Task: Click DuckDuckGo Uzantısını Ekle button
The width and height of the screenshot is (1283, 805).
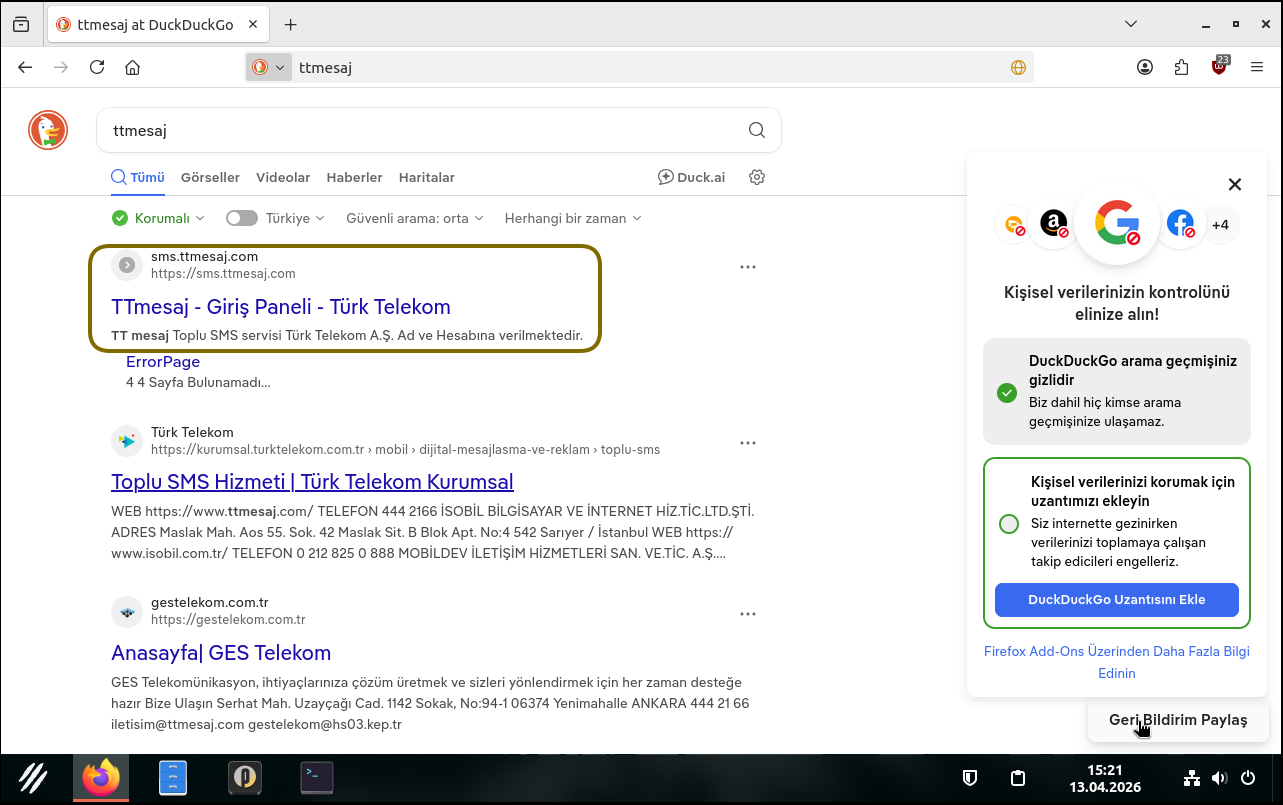Action: 1117,600
